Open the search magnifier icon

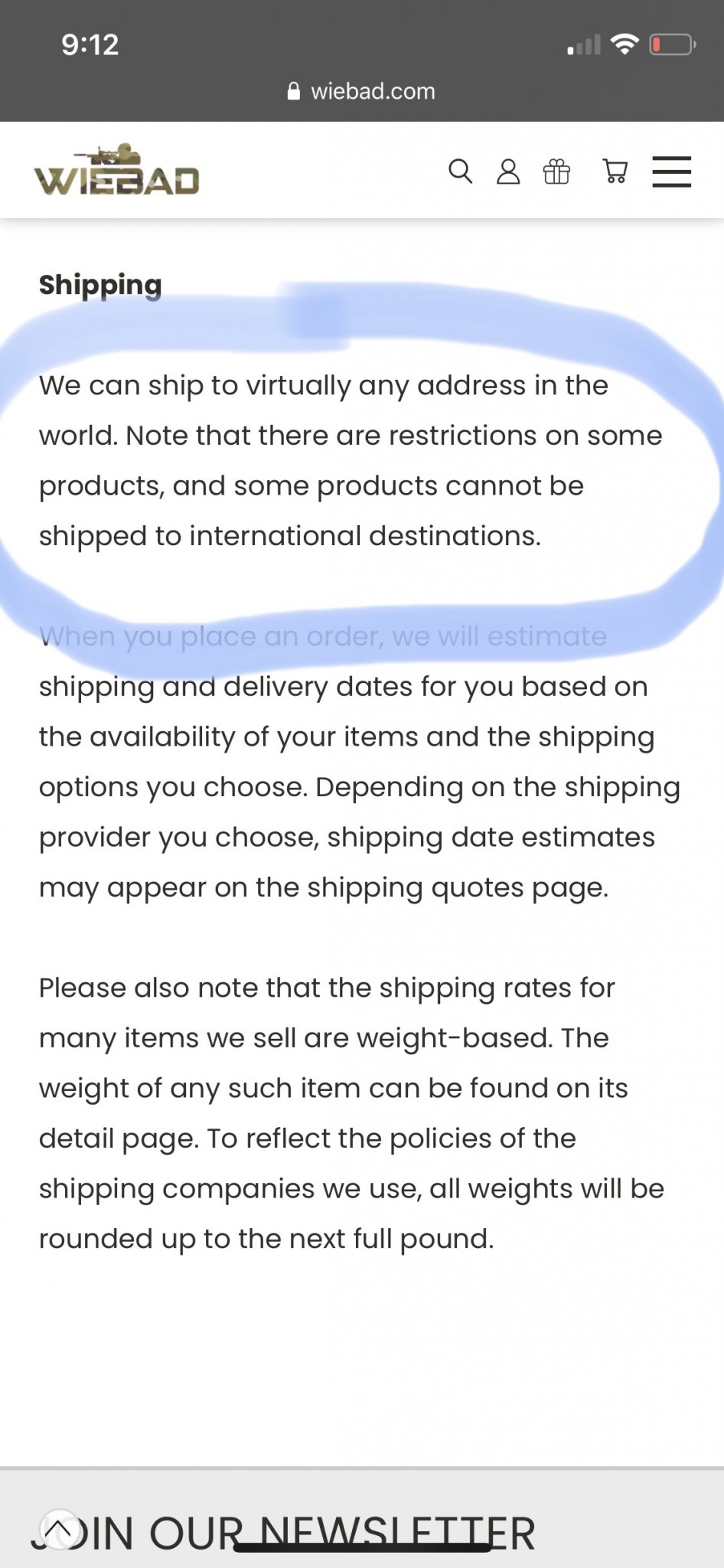460,171
